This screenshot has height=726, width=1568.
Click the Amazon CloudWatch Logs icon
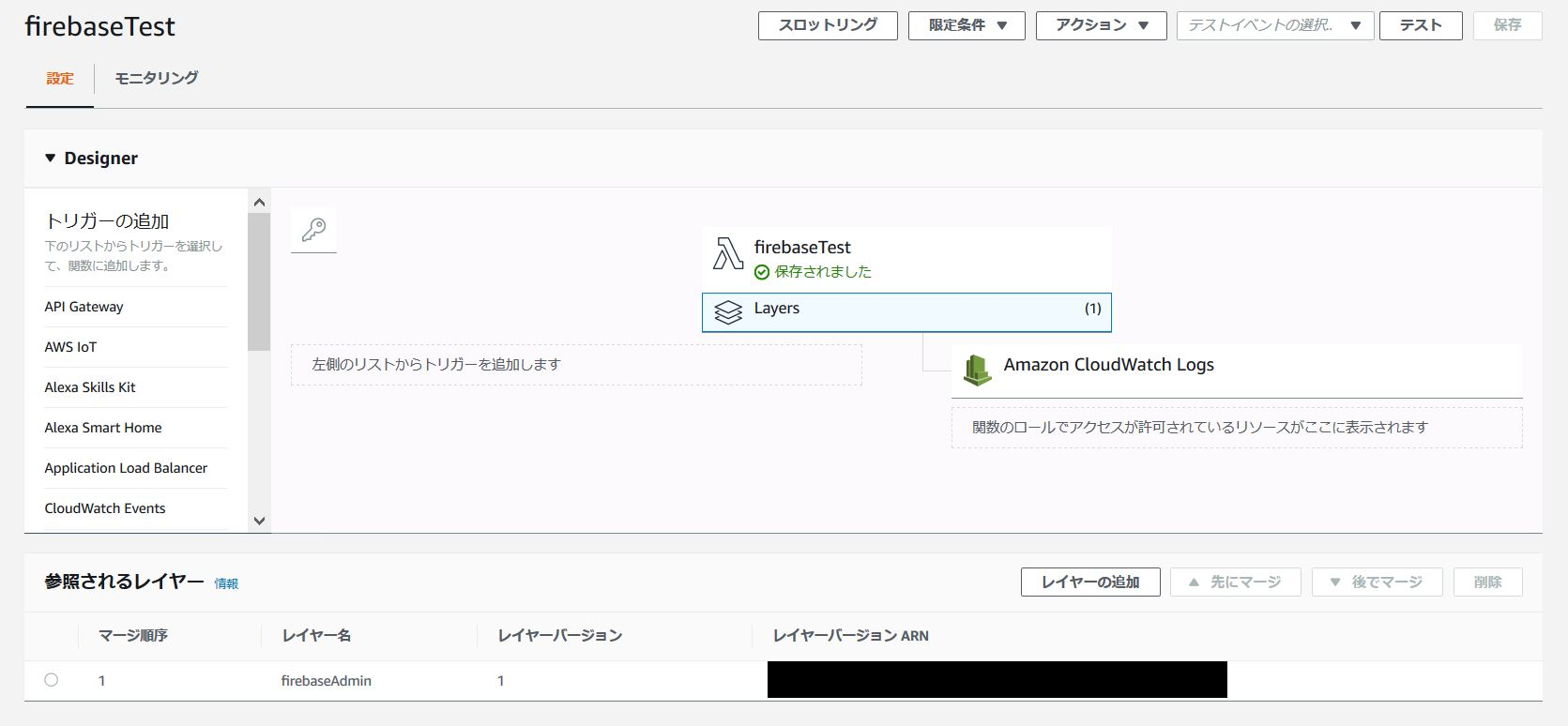[x=977, y=370]
